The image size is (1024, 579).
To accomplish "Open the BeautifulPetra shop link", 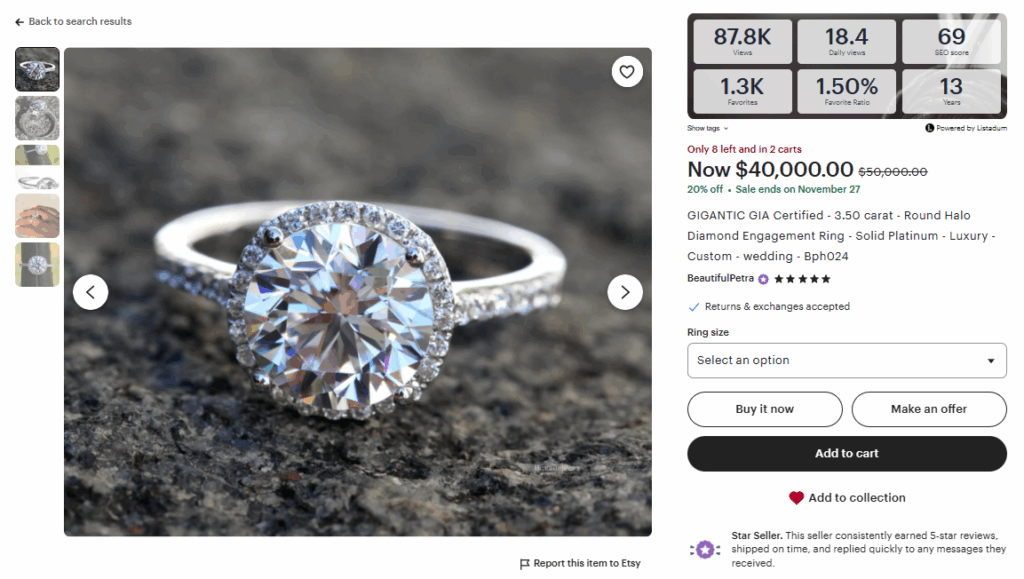I will tap(720, 279).
